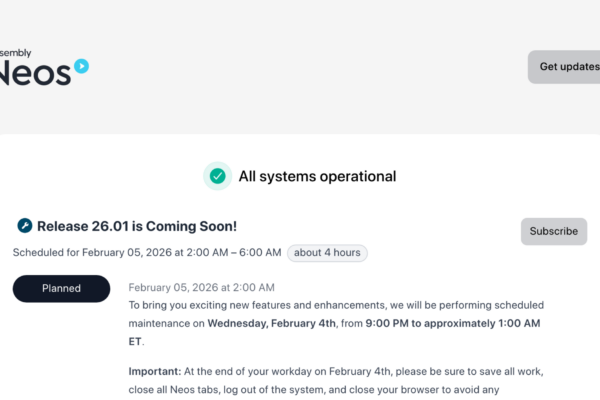Subscribe to the Release 26.01 maintenance
The image size is (600, 400).
[553, 231]
